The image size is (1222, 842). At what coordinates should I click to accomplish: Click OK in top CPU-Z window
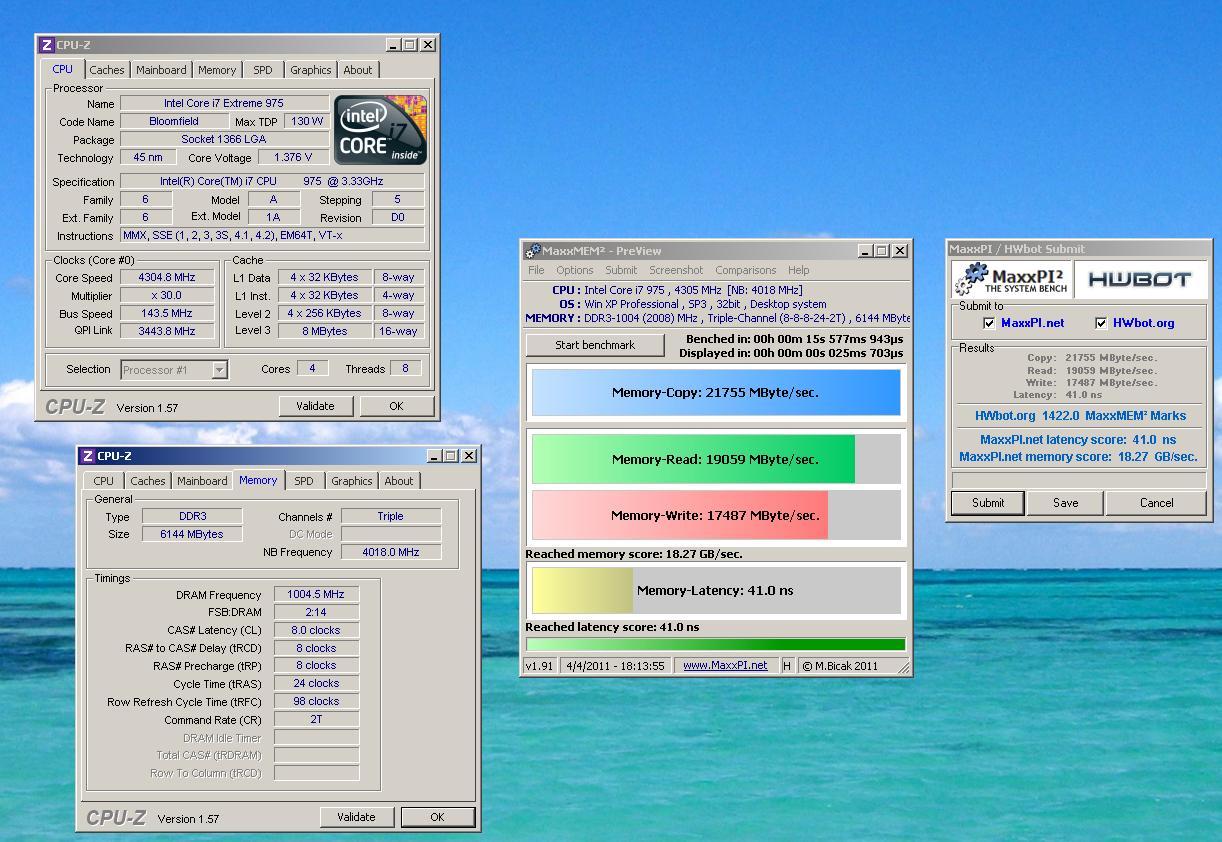pyautogui.click(x=396, y=406)
